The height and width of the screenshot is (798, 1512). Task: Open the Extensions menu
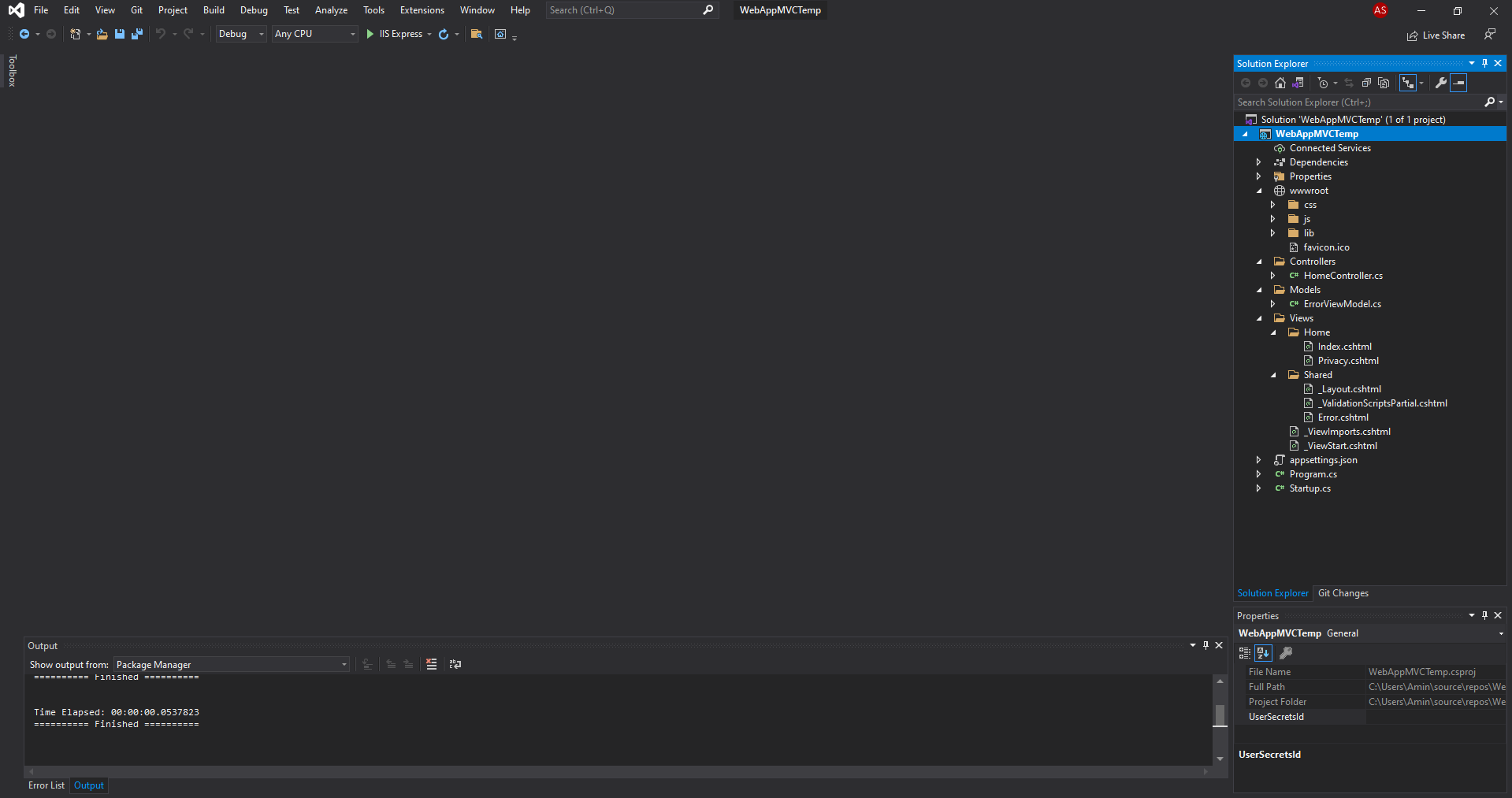[x=422, y=10]
